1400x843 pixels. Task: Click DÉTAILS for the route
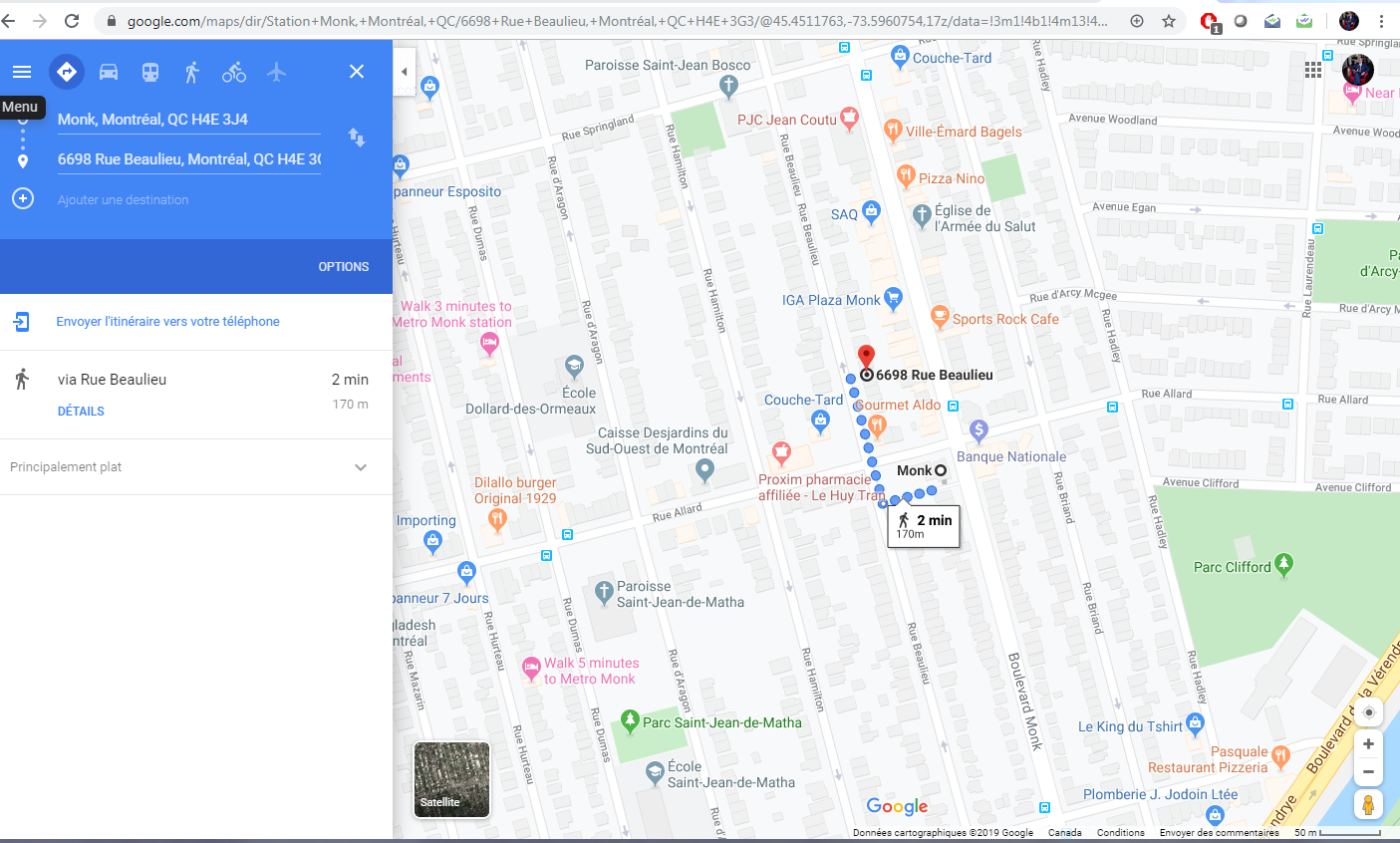pos(81,412)
